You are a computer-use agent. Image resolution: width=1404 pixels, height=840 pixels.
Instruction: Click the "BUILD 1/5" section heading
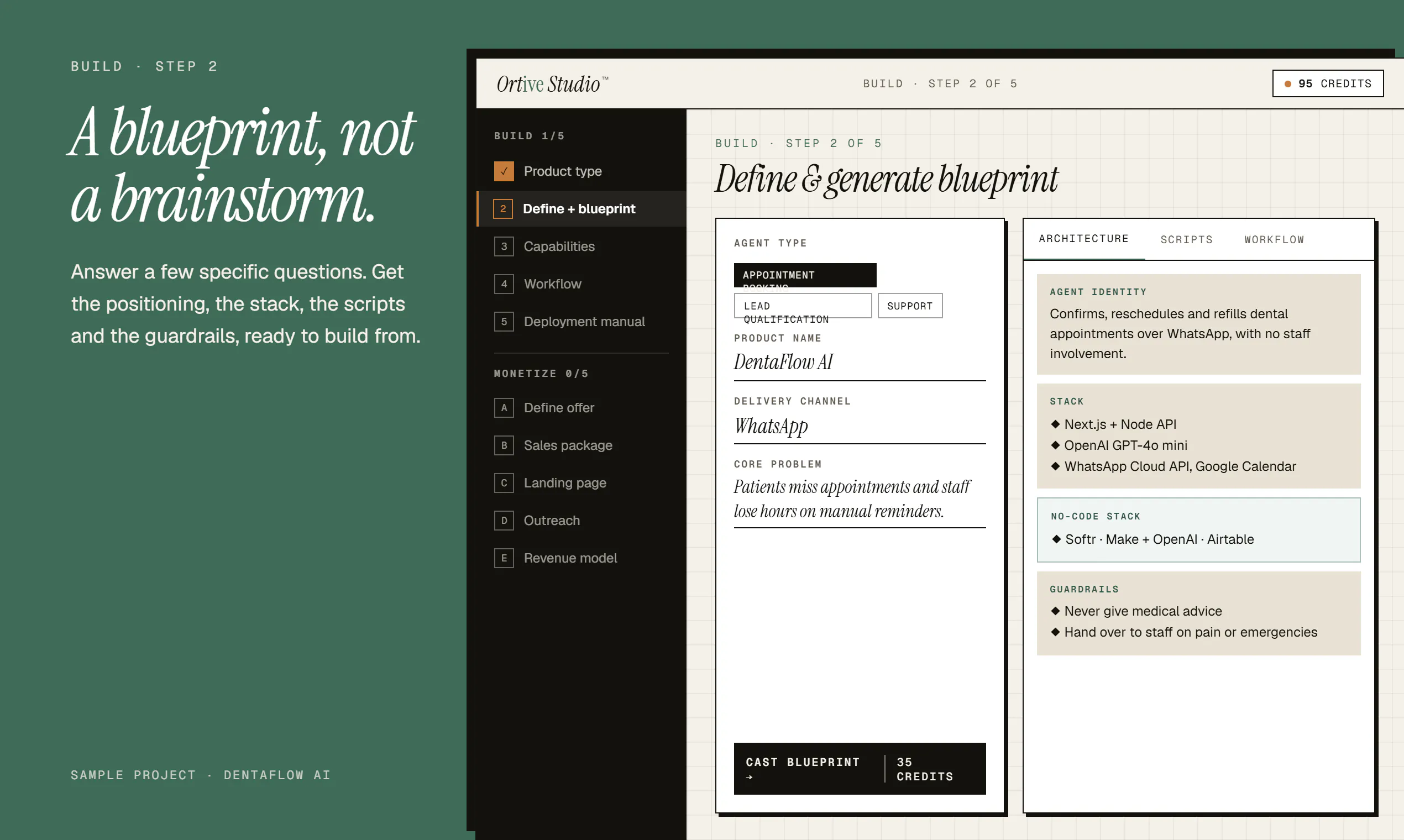[x=529, y=136]
